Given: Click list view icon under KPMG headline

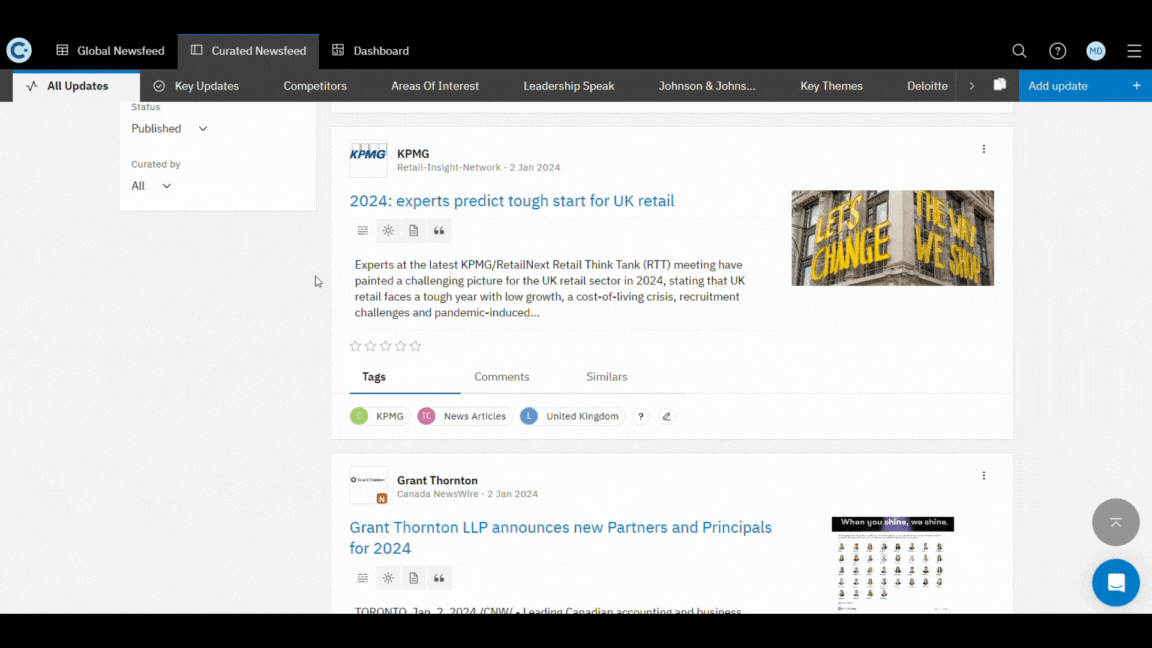Looking at the screenshot, I should (x=363, y=231).
